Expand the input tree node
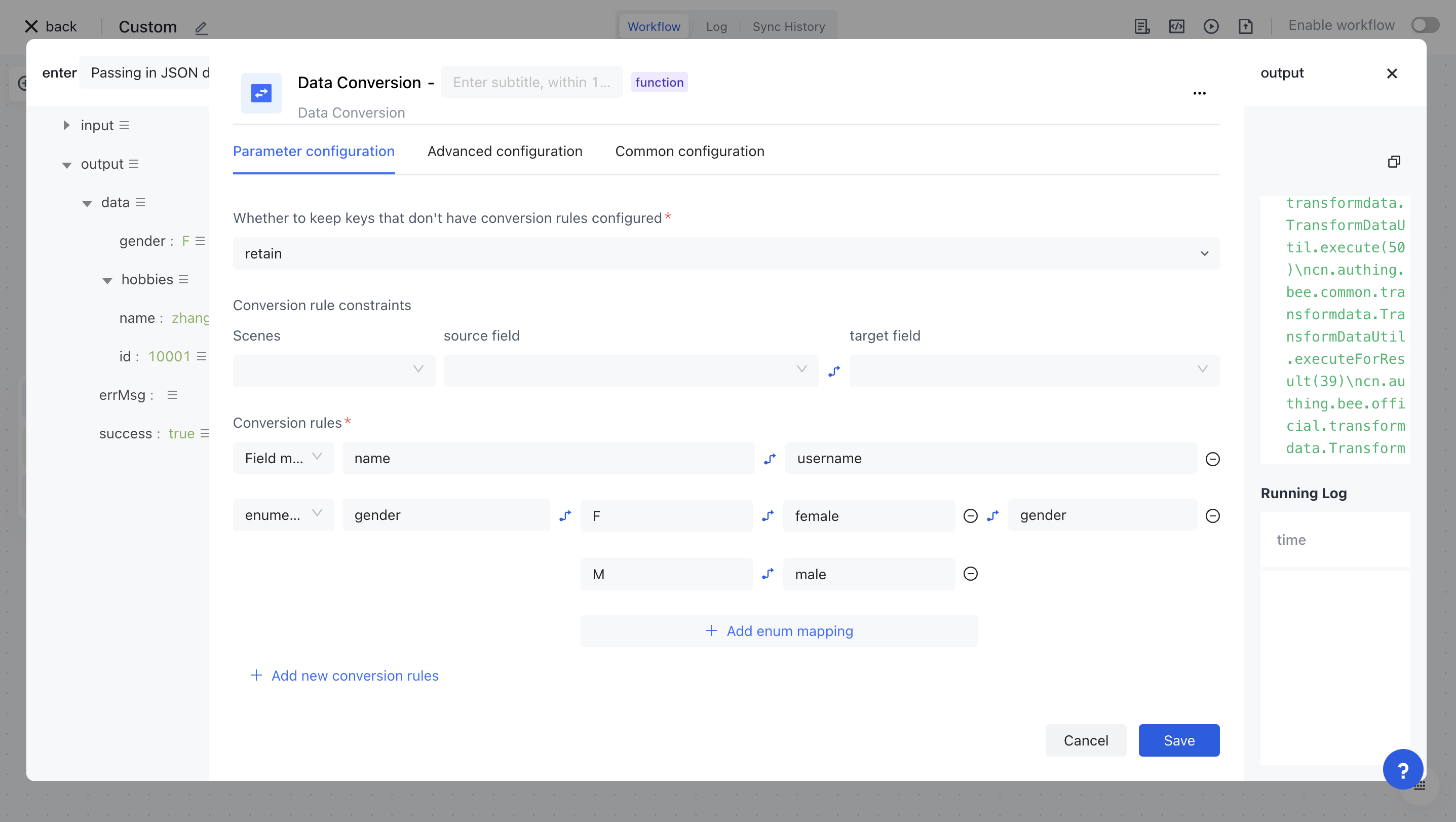Image resolution: width=1456 pixels, height=822 pixels. 67,126
